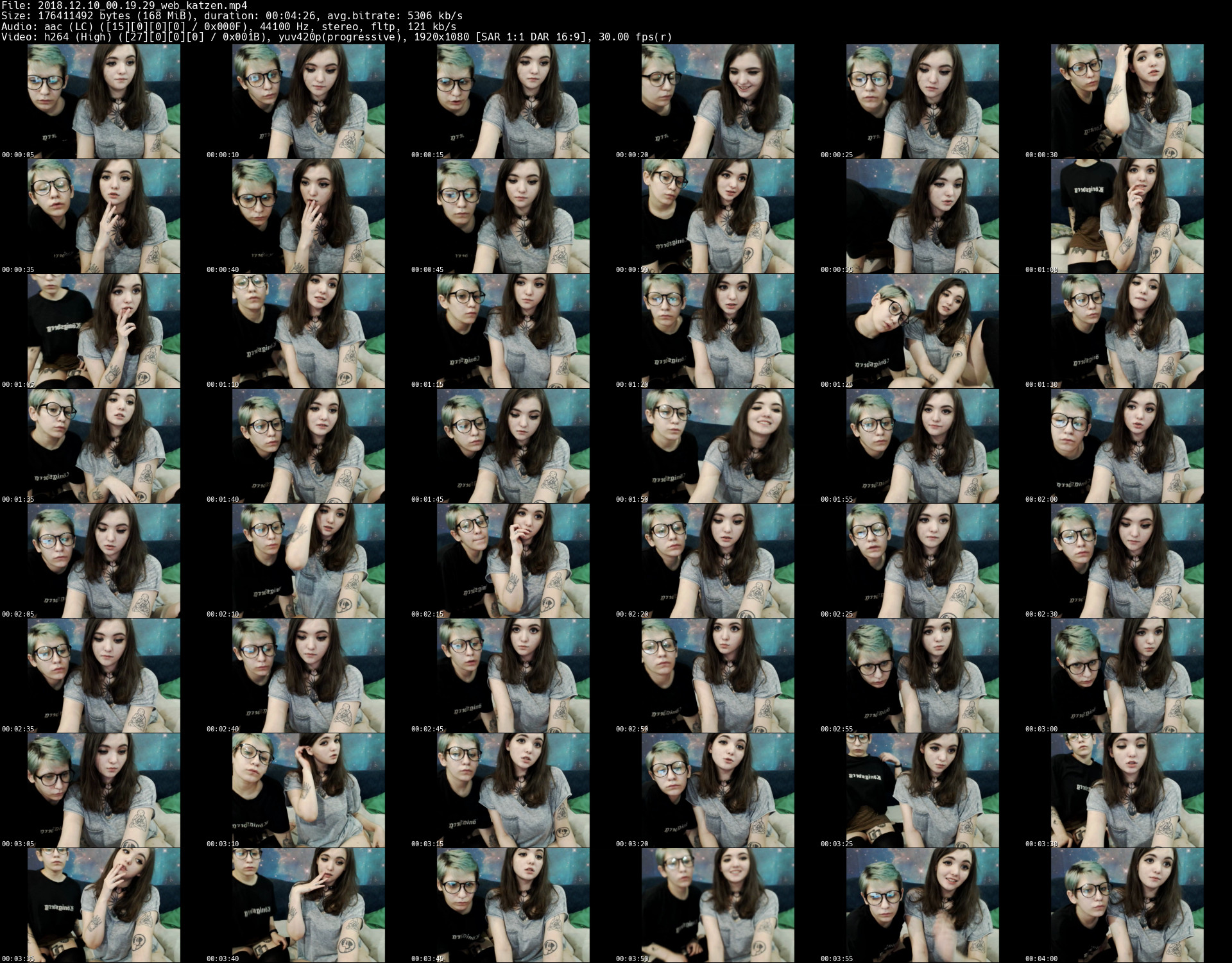View the 00:02:40 contact sheet frame

point(309,676)
